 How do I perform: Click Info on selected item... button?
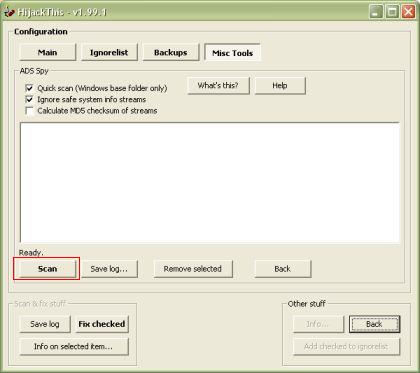pos(74,346)
